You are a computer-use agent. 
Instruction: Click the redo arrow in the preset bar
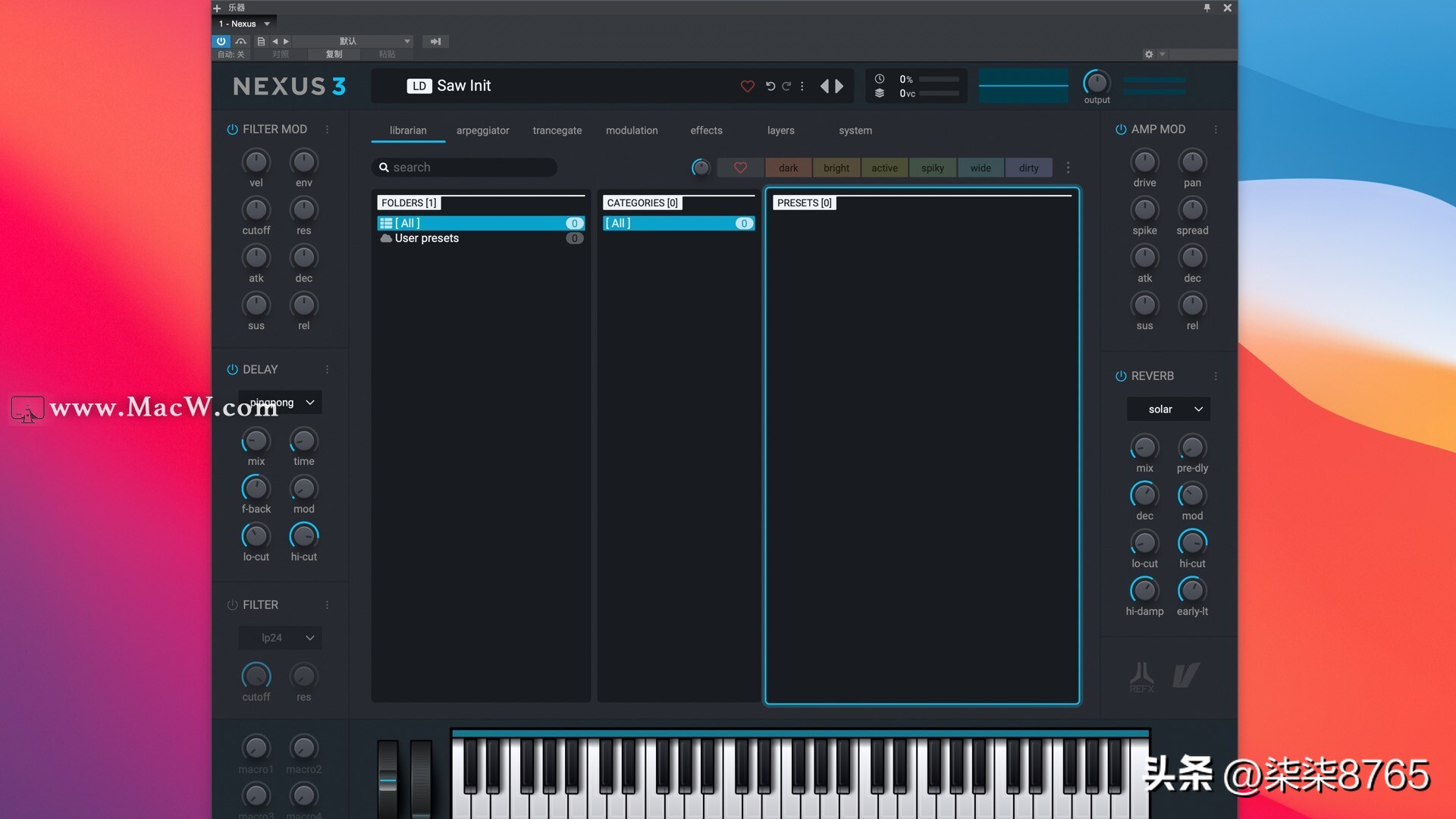pos(787,86)
